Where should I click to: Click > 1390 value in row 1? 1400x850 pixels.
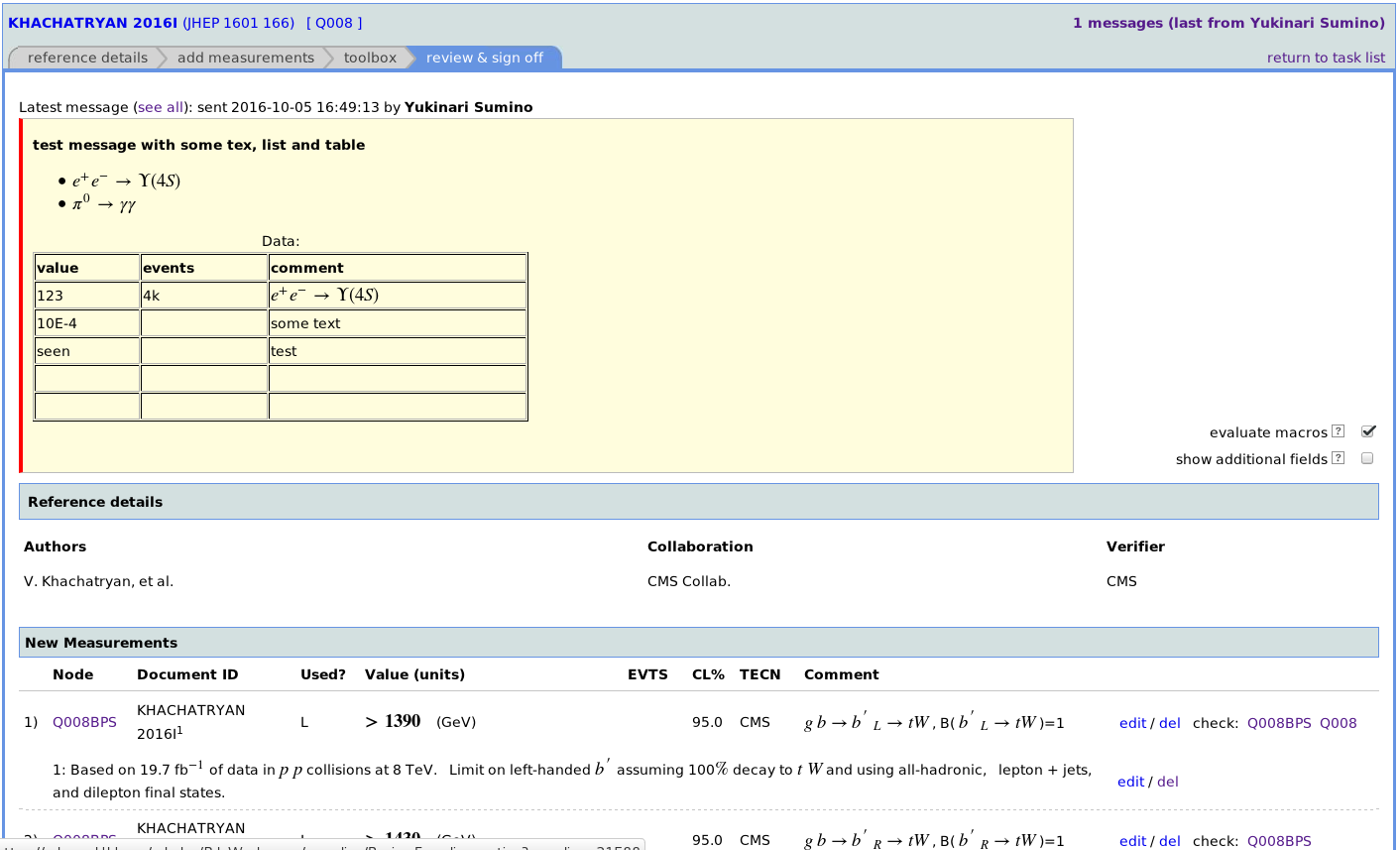coord(393,721)
